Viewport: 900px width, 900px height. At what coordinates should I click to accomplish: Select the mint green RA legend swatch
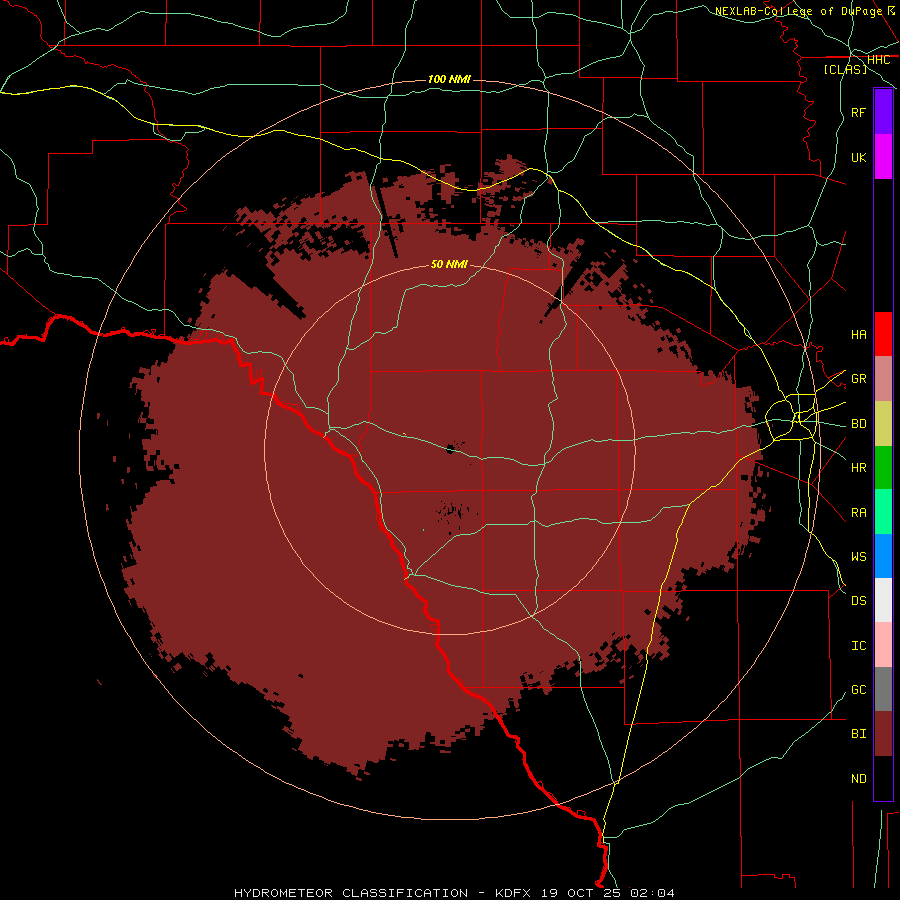click(x=883, y=512)
